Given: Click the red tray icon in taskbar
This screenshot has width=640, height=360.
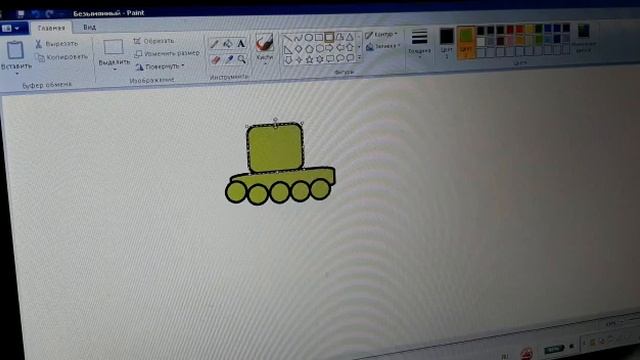Looking at the screenshot, I should (x=527, y=353).
